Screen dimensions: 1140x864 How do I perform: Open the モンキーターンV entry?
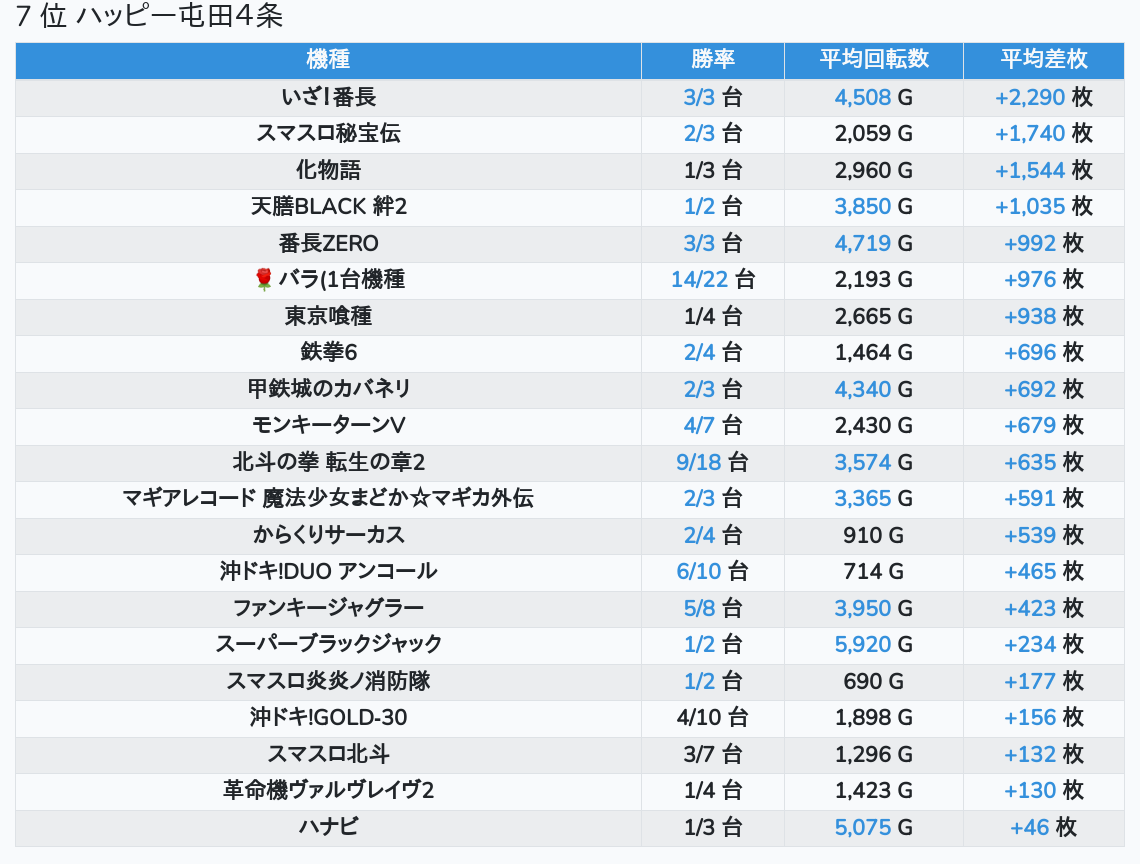click(328, 425)
